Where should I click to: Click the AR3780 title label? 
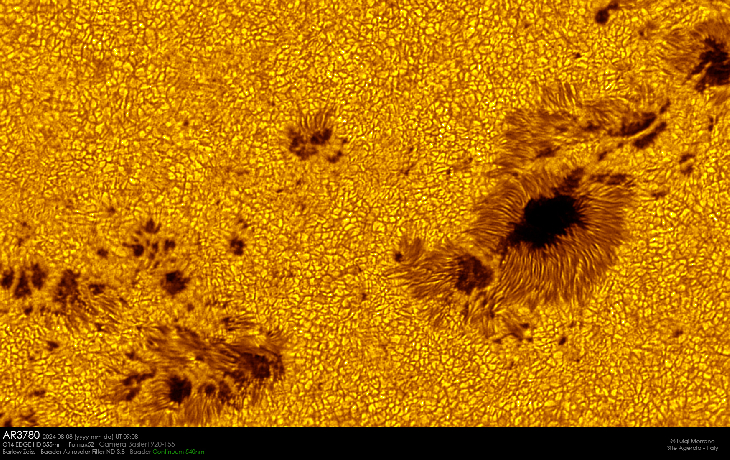22,435
